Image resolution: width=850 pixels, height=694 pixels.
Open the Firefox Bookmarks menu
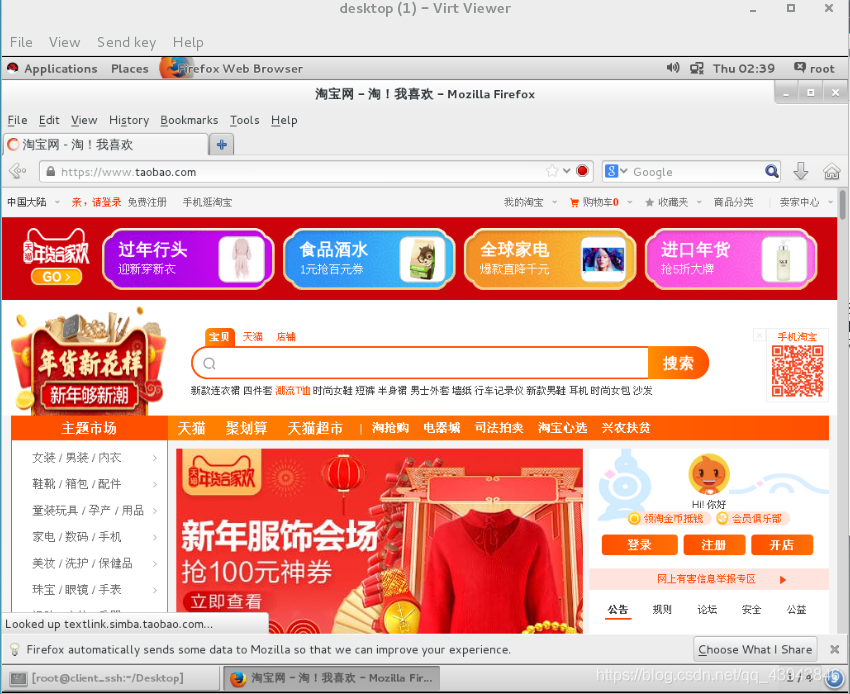coord(189,120)
